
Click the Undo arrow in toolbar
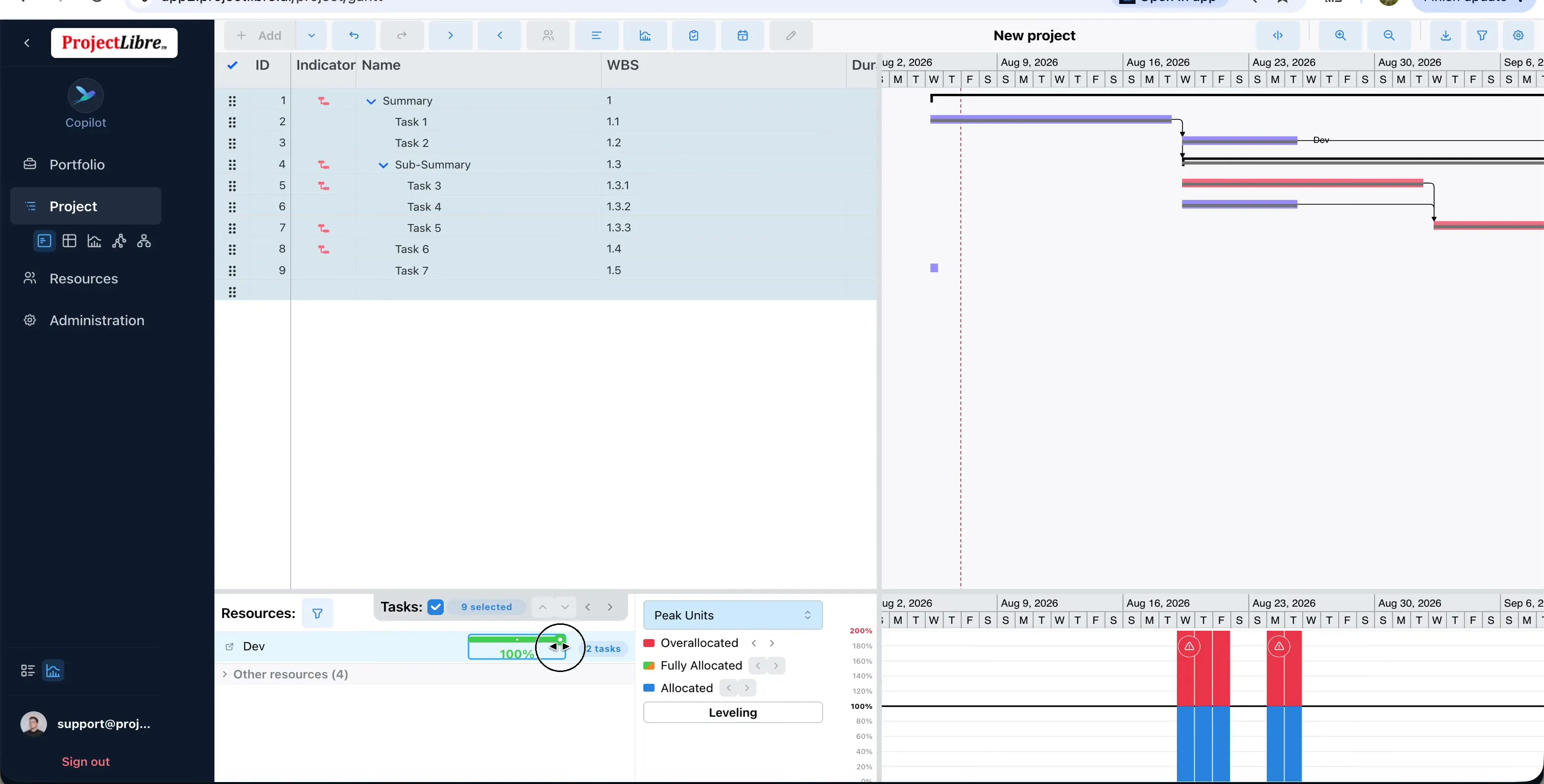[354, 35]
